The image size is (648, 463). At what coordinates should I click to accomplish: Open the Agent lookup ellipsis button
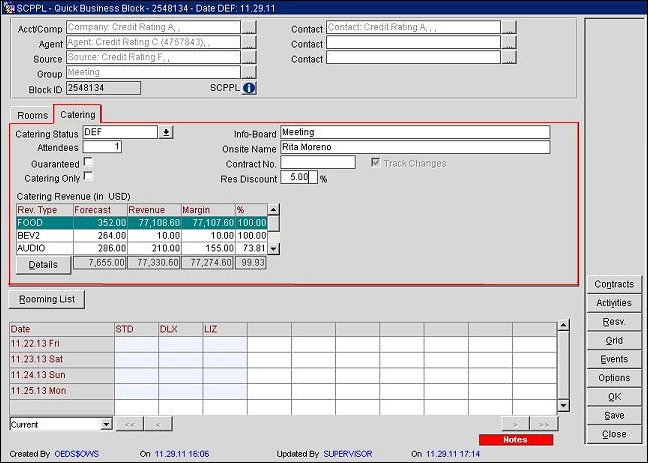pyautogui.click(x=248, y=44)
